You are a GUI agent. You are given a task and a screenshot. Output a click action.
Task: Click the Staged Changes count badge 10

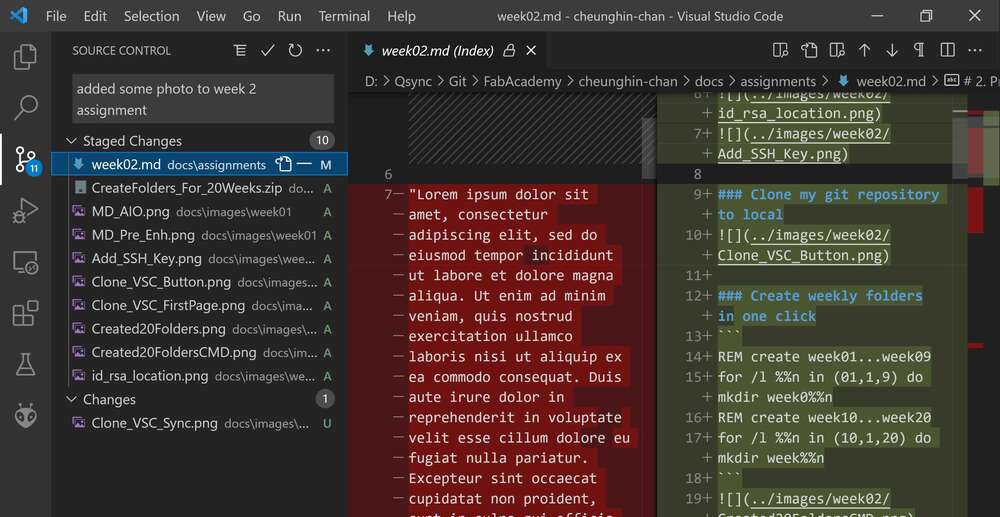(323, 141)
